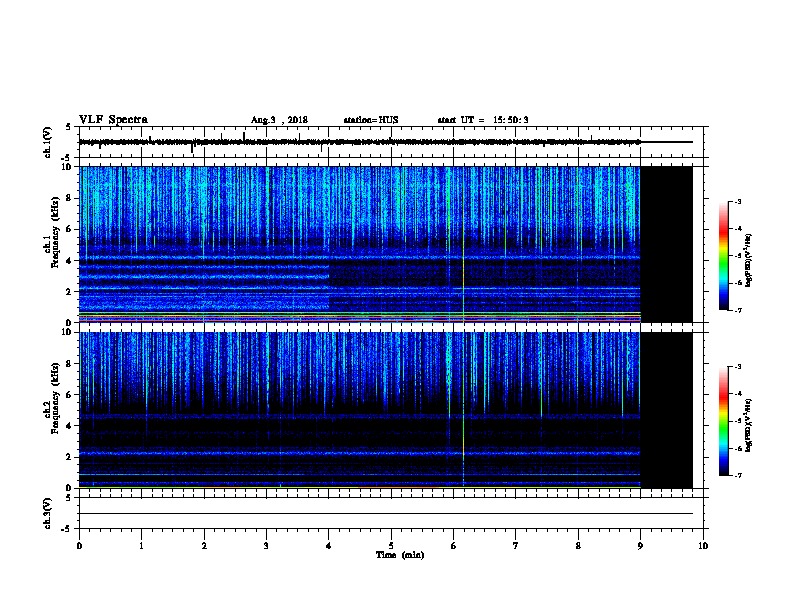The height and width of the screenshot is (612, 792).
Task: Click the bright vertical spike in ch.2 spectrogram
Action: click(463, 410)
